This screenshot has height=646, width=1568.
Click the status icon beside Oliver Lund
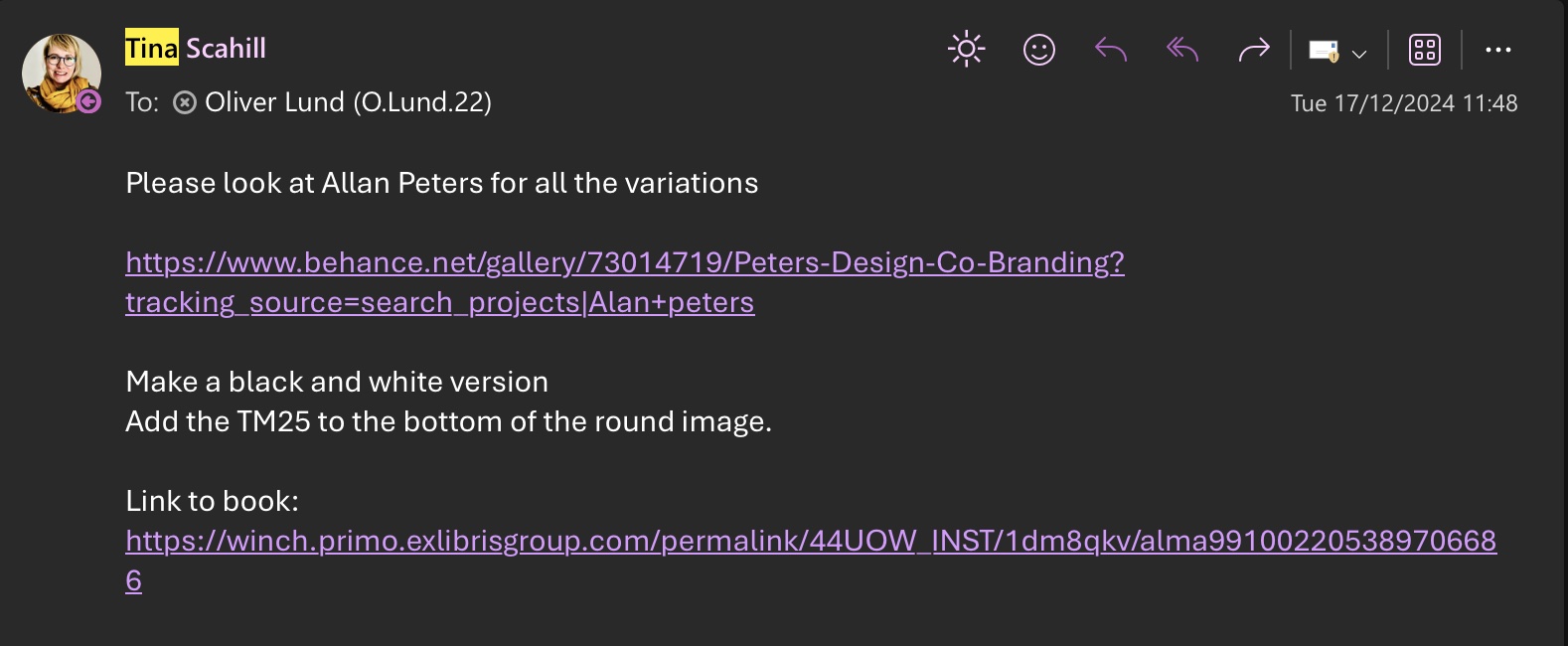185,102
